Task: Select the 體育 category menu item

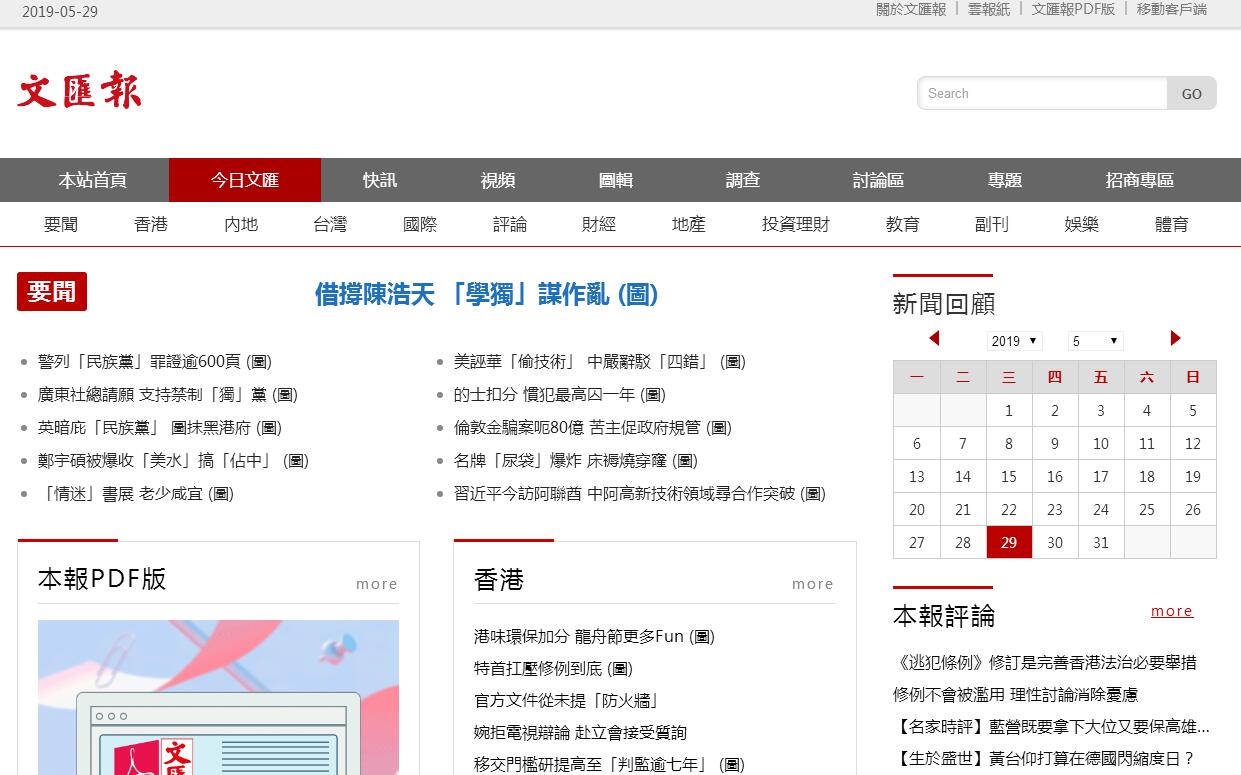Action: [x=1172, y=224]
